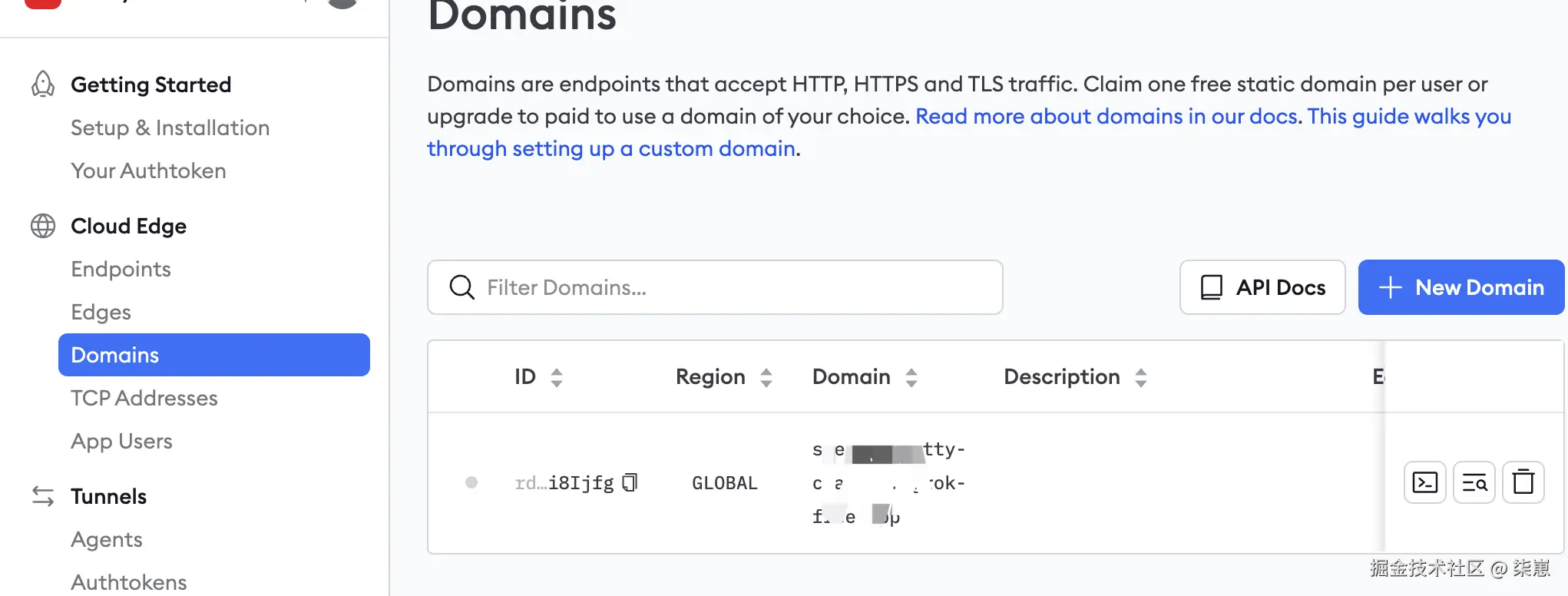Click the status dot of the domain row
Viewport: 1568px width, 596px height.
[471, 482]
